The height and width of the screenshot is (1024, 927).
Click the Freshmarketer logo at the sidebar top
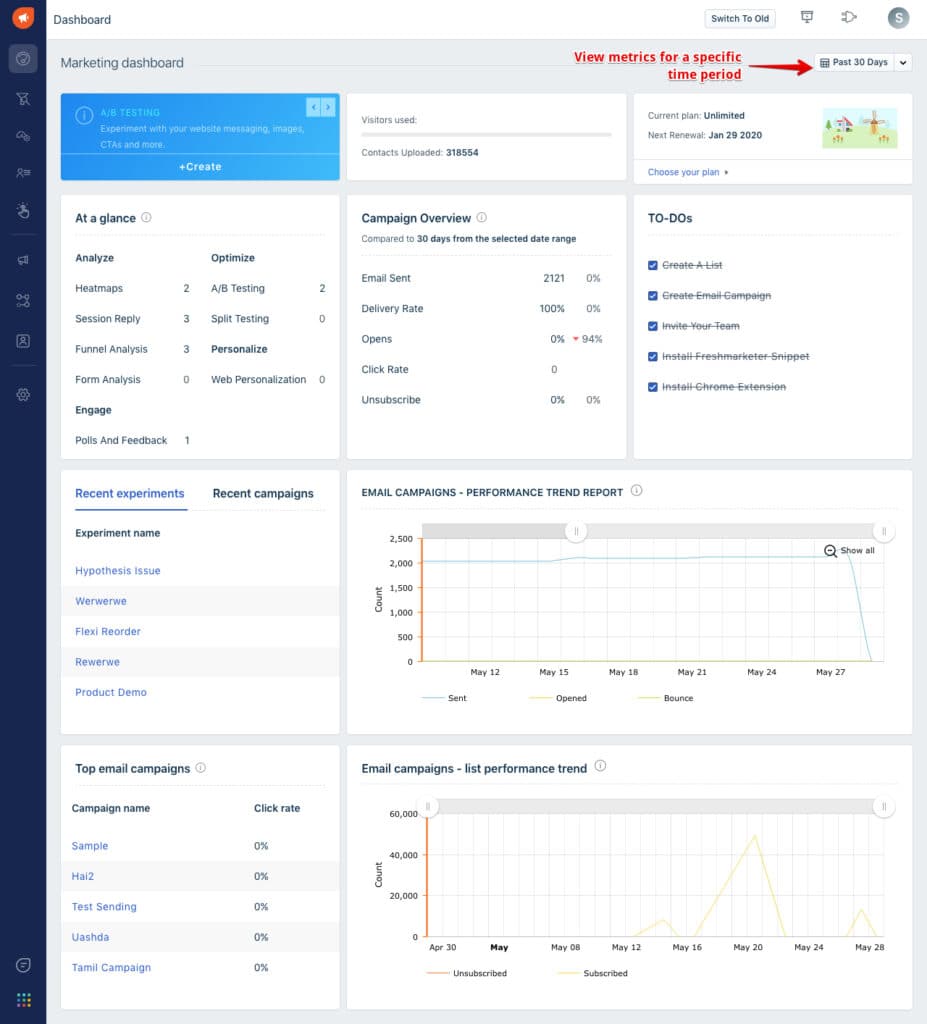tap(22, 17)
